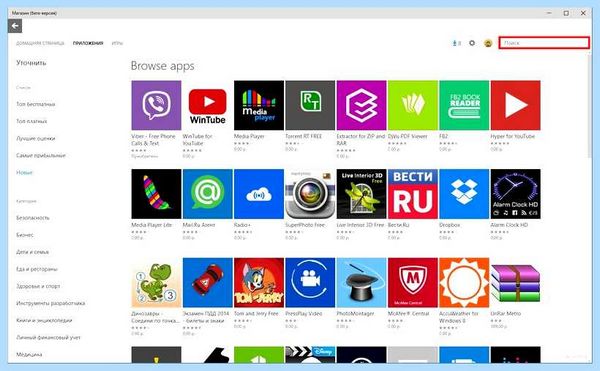Click the back arrow button
Image resolution: width=600 pixels, height=371 pixels.
coord(15,26)
